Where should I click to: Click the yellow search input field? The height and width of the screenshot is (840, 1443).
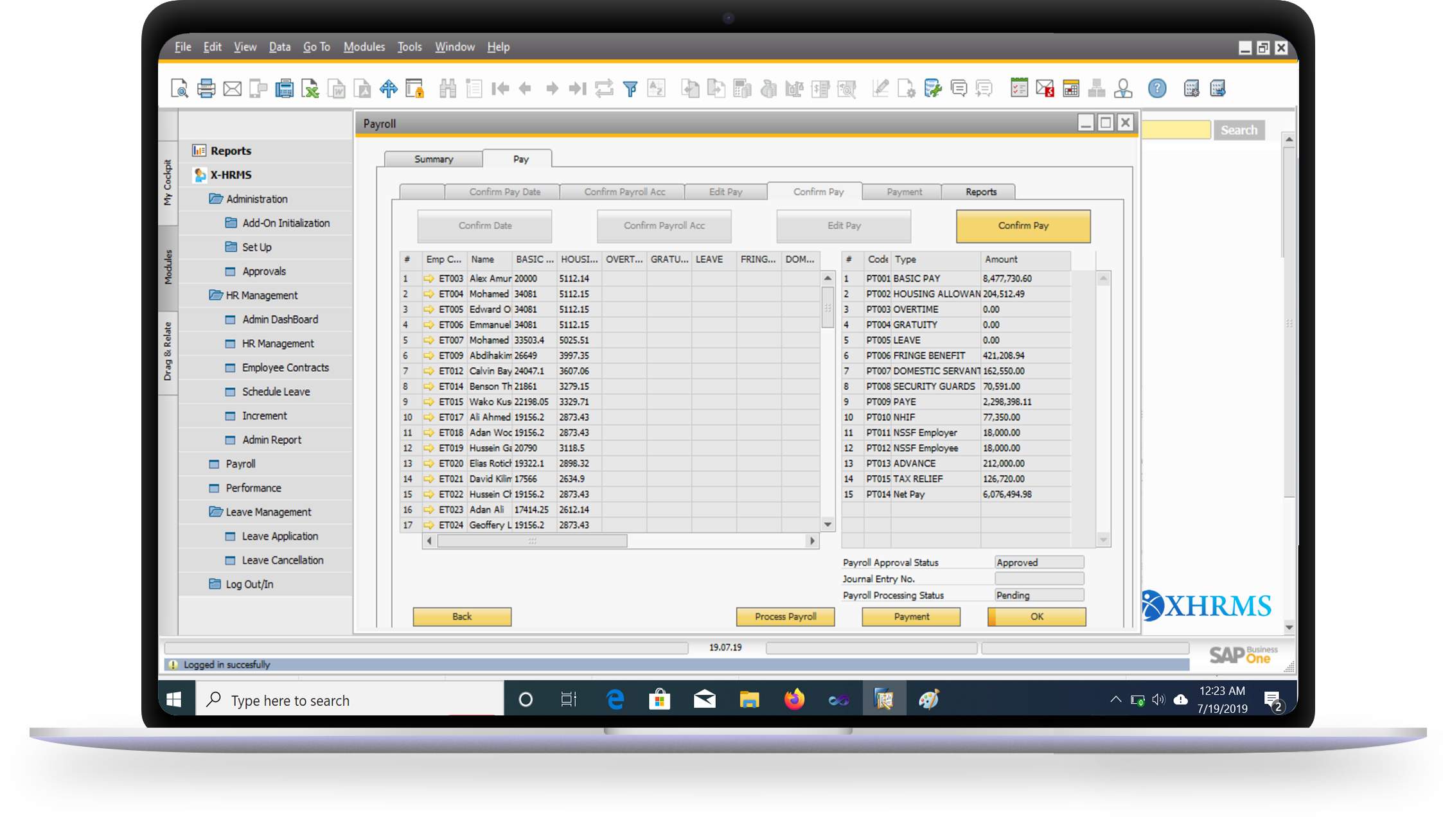1176,130
